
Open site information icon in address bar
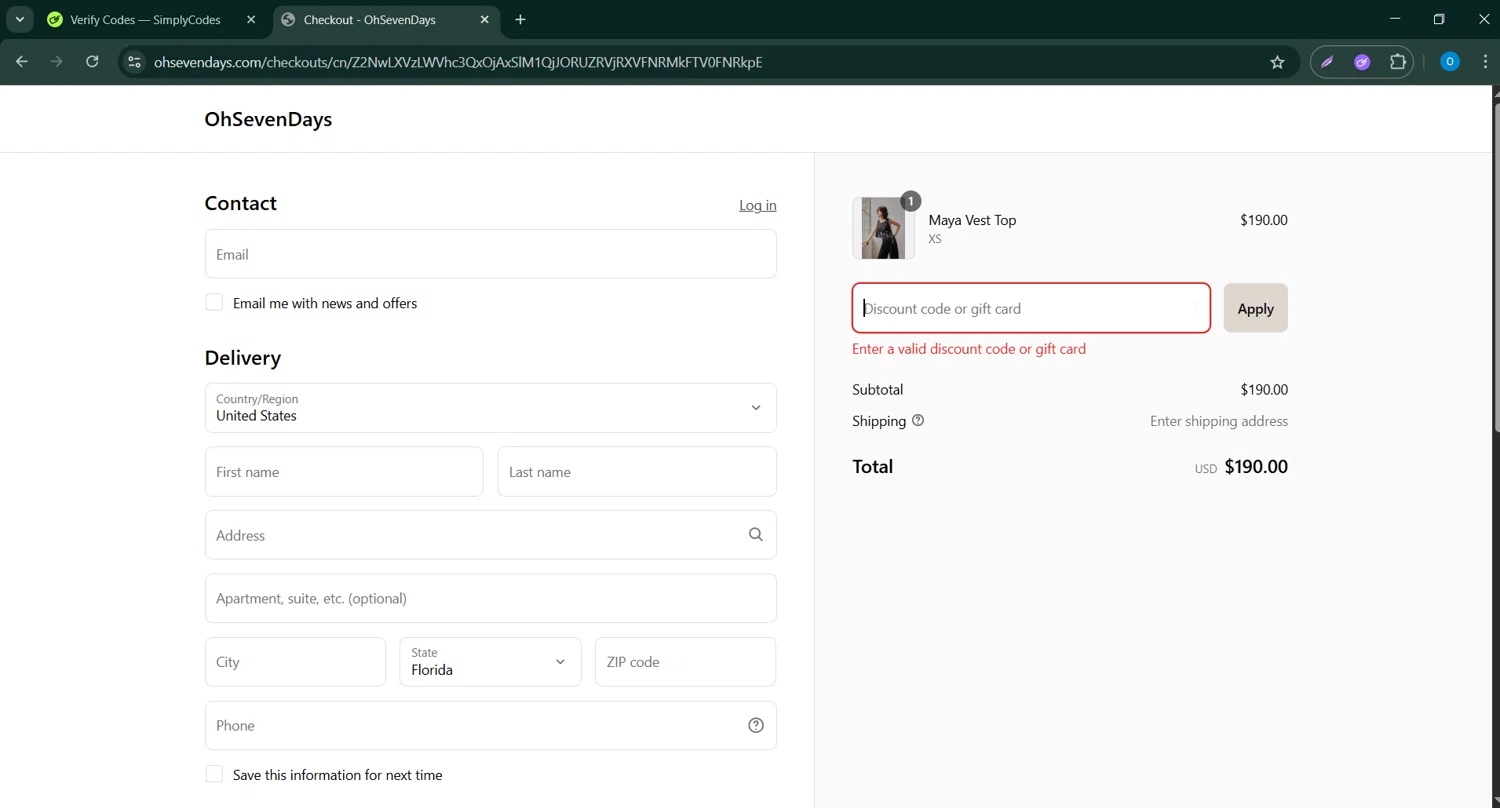tap(134, 62)
